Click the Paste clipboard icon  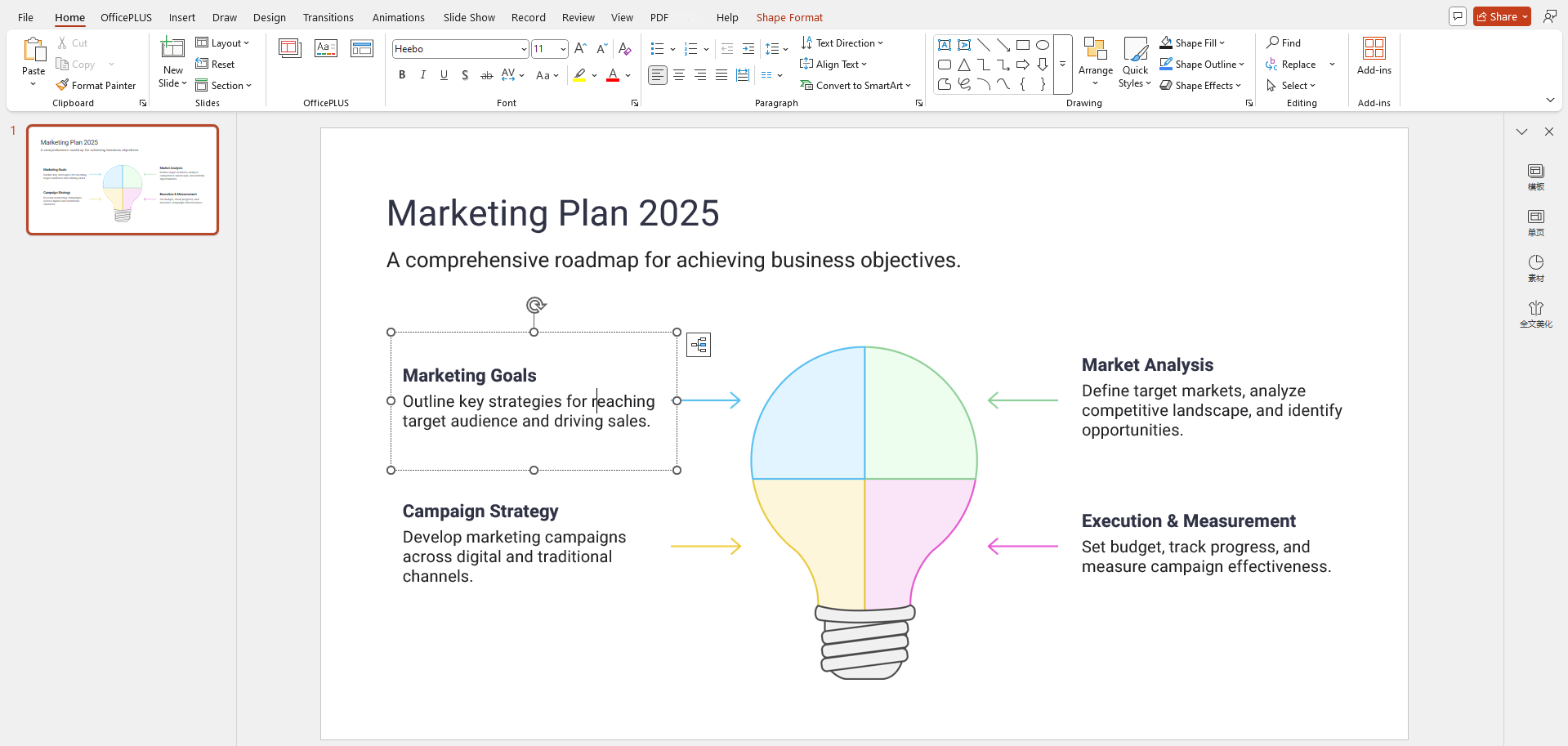34,49
